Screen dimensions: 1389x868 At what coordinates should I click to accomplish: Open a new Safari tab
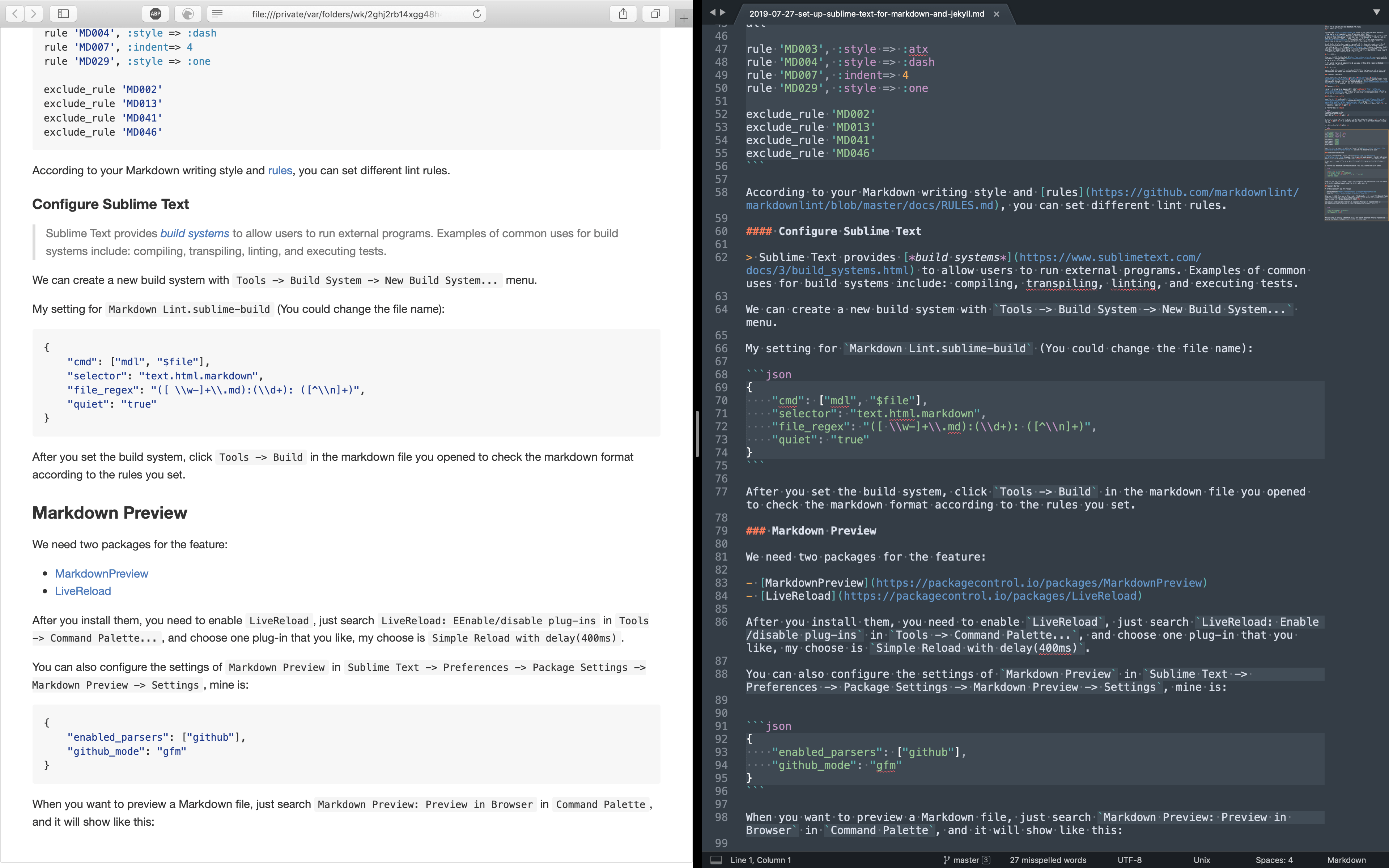(684, 18)
